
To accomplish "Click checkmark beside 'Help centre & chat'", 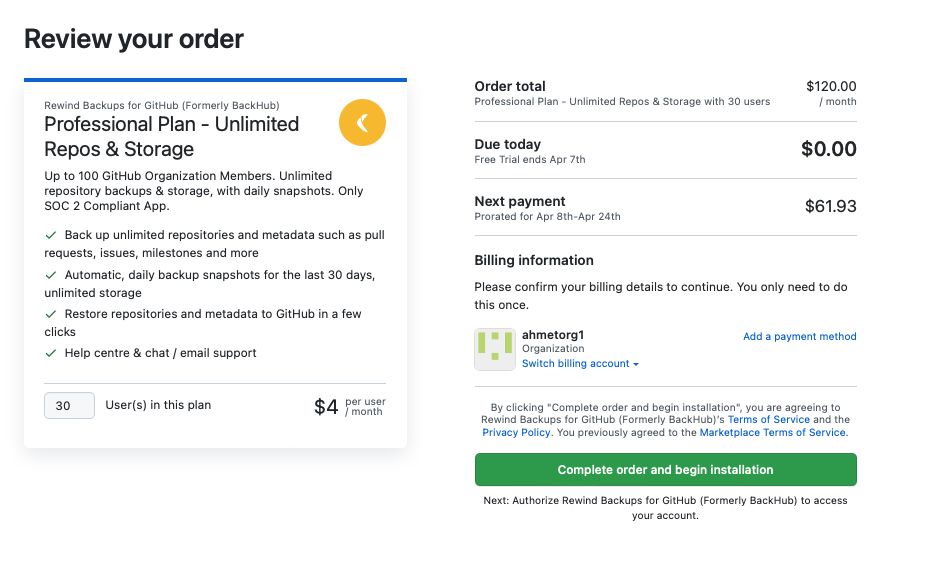I will click(x=51, y=353).
